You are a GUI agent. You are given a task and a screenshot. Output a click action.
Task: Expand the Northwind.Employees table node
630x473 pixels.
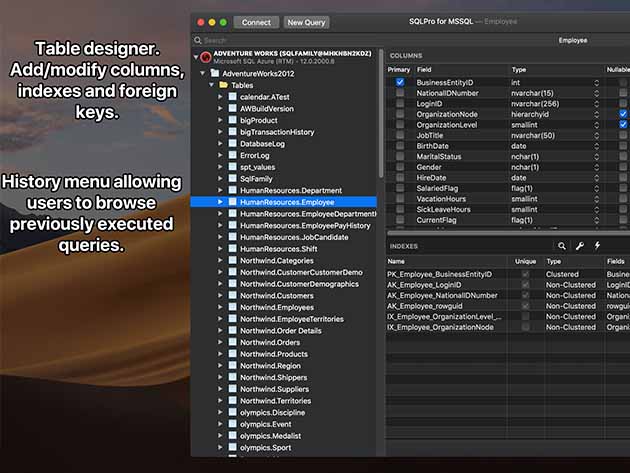pyautogui.click(x=220, y=307)
